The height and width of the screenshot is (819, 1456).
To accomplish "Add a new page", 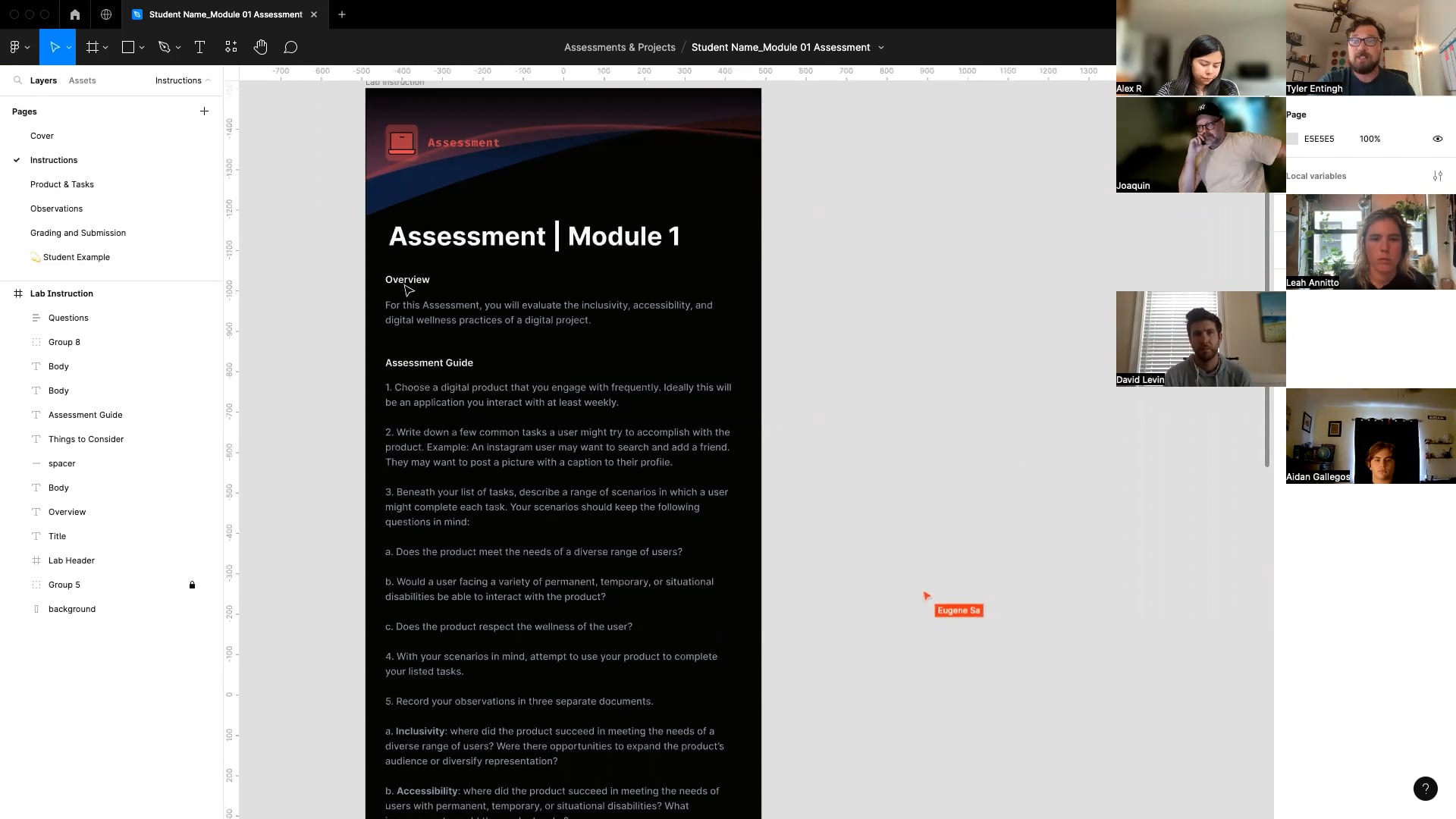I will click(204, 111).
